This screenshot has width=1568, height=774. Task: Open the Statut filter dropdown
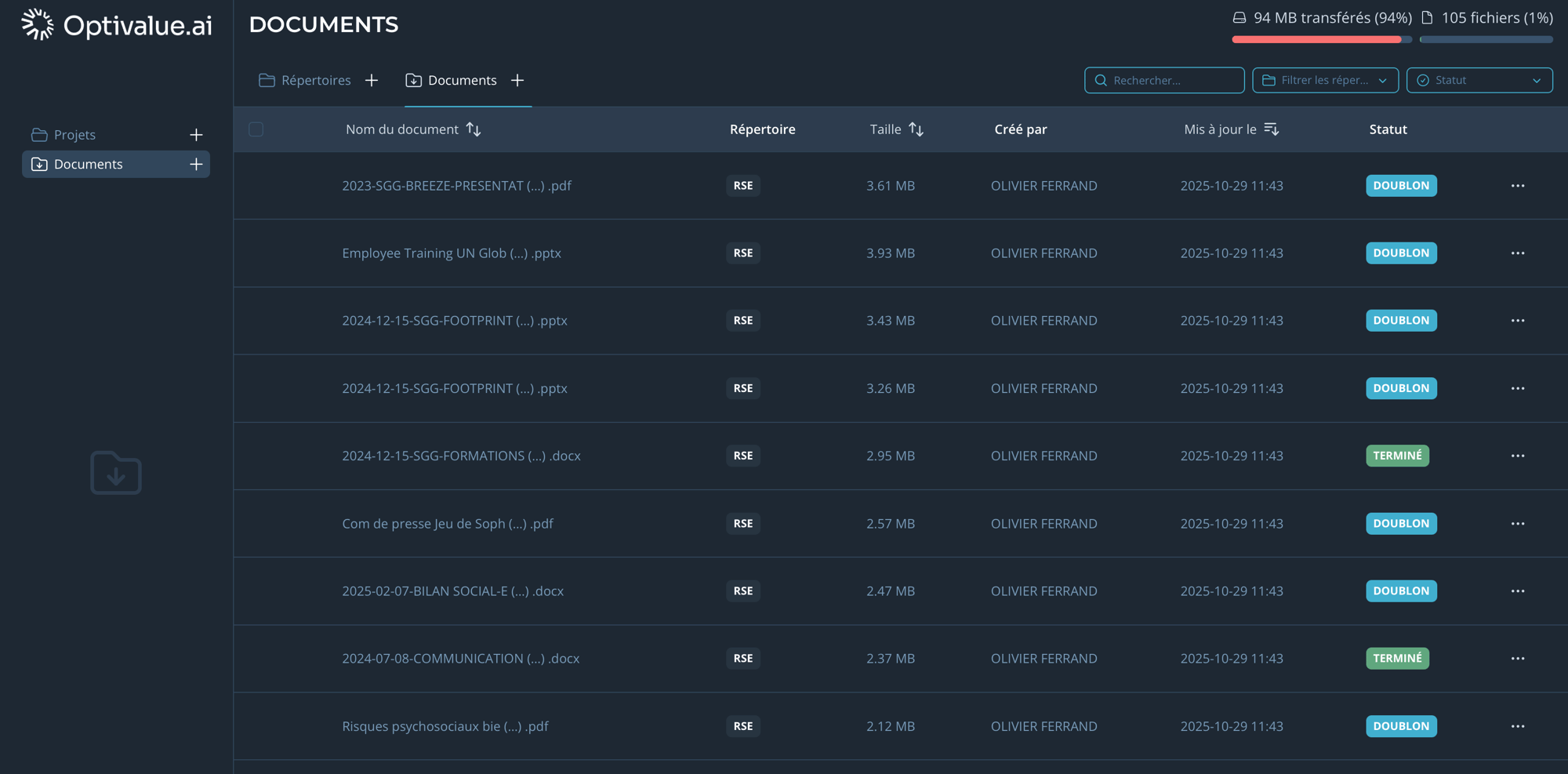[x=1479, y=80]
